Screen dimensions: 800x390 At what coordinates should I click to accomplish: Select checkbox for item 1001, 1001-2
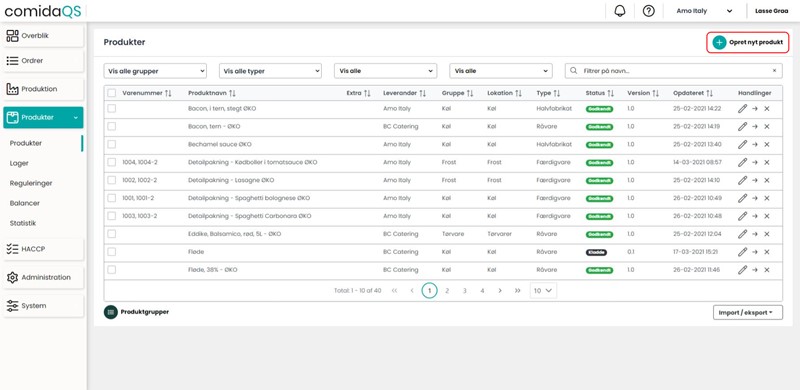click(x=112, y=198)
